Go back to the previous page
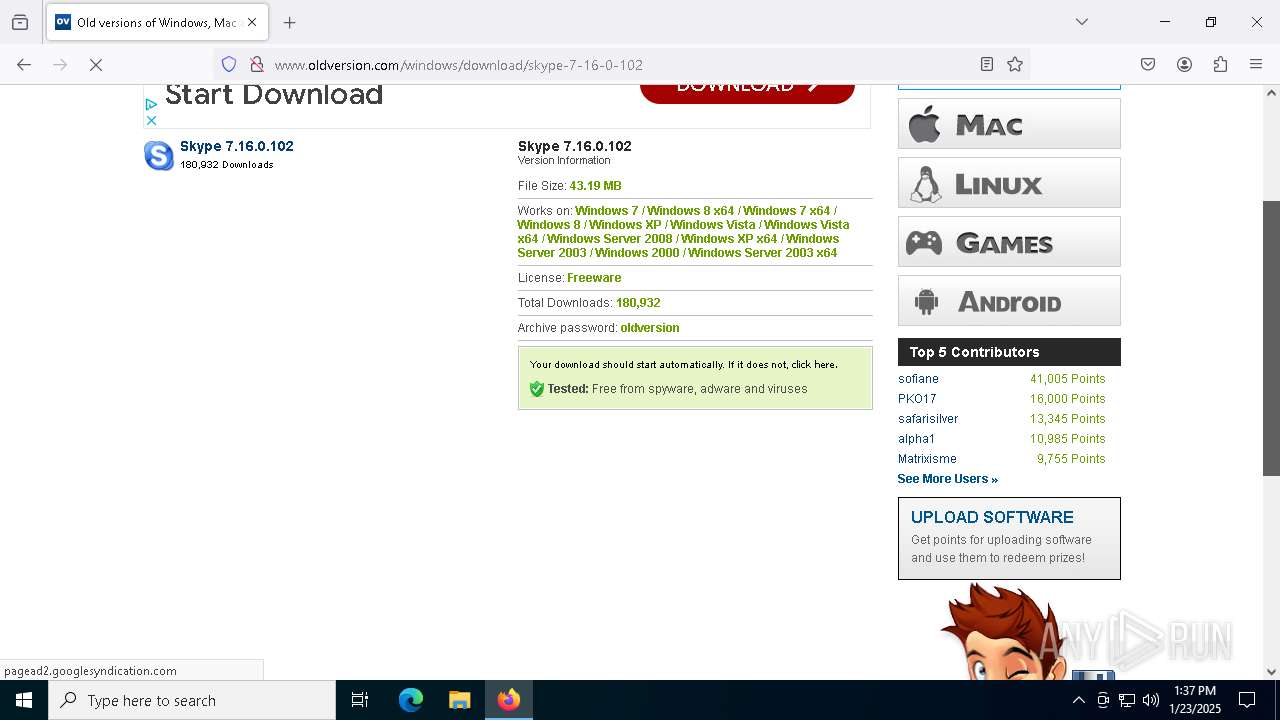The image size is (1280, 720). pos(24,65)
